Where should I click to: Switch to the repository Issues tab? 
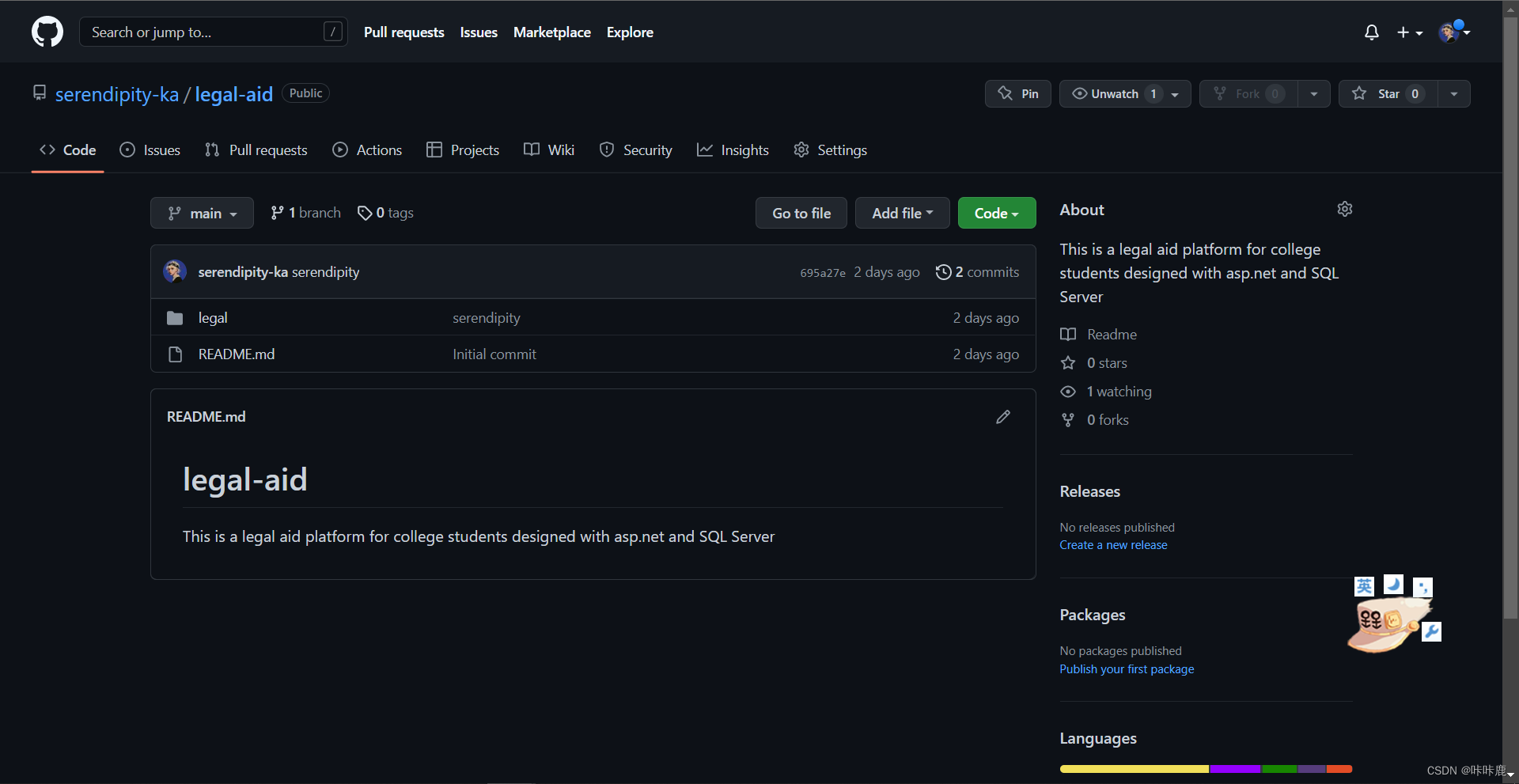(150, 150)
